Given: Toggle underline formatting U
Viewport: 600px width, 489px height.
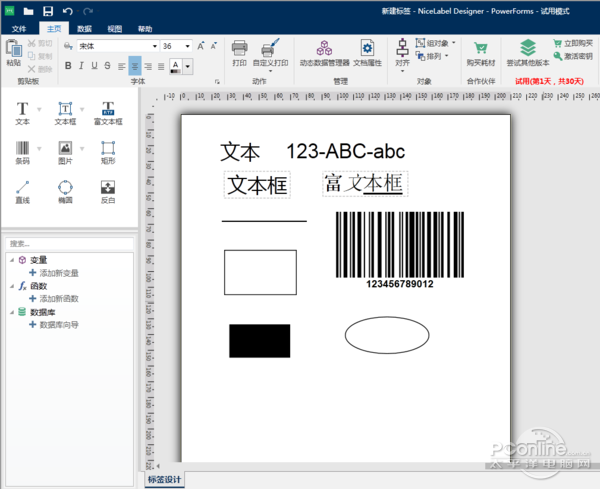Looking at the screenshot, I should pos(94,66).
